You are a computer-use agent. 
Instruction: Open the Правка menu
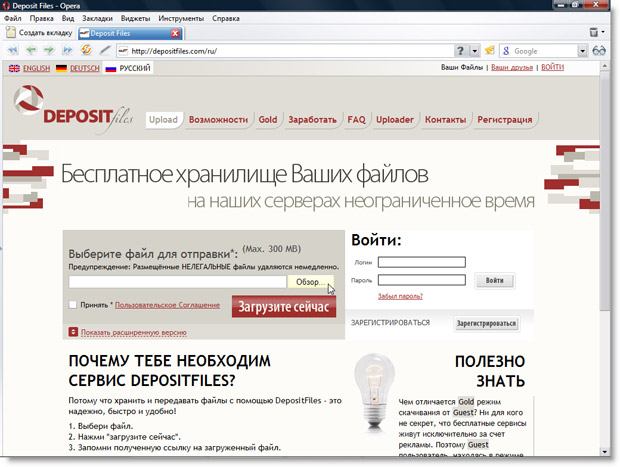coord(42,18)
